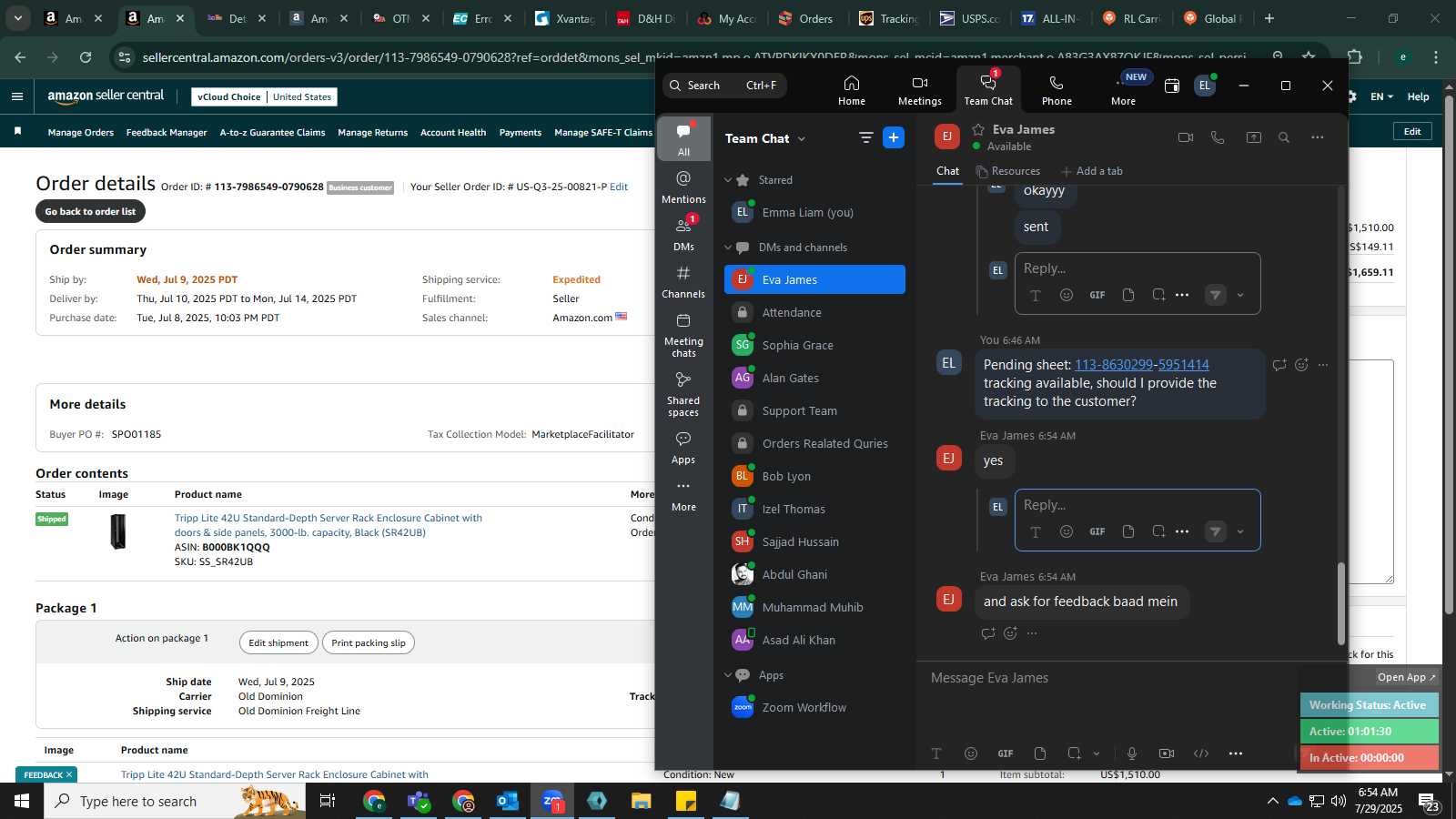Expand the Team Chat header dropdown
Viewport: 1456px width, 819px height.
tap(802, 139)
